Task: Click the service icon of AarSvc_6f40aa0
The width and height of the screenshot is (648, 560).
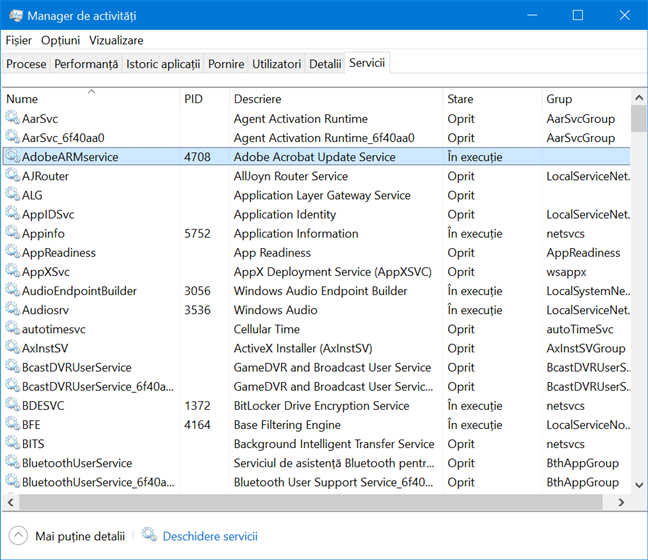Action: tap(12, 137)
